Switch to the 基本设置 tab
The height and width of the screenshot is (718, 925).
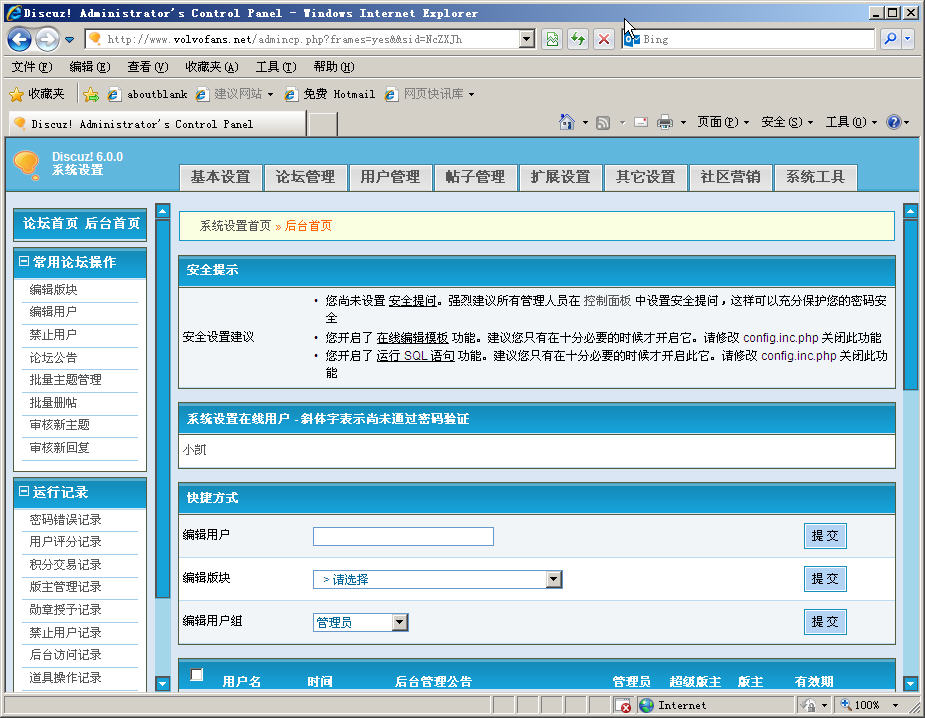pyautogui.click(x=221, y=177)
